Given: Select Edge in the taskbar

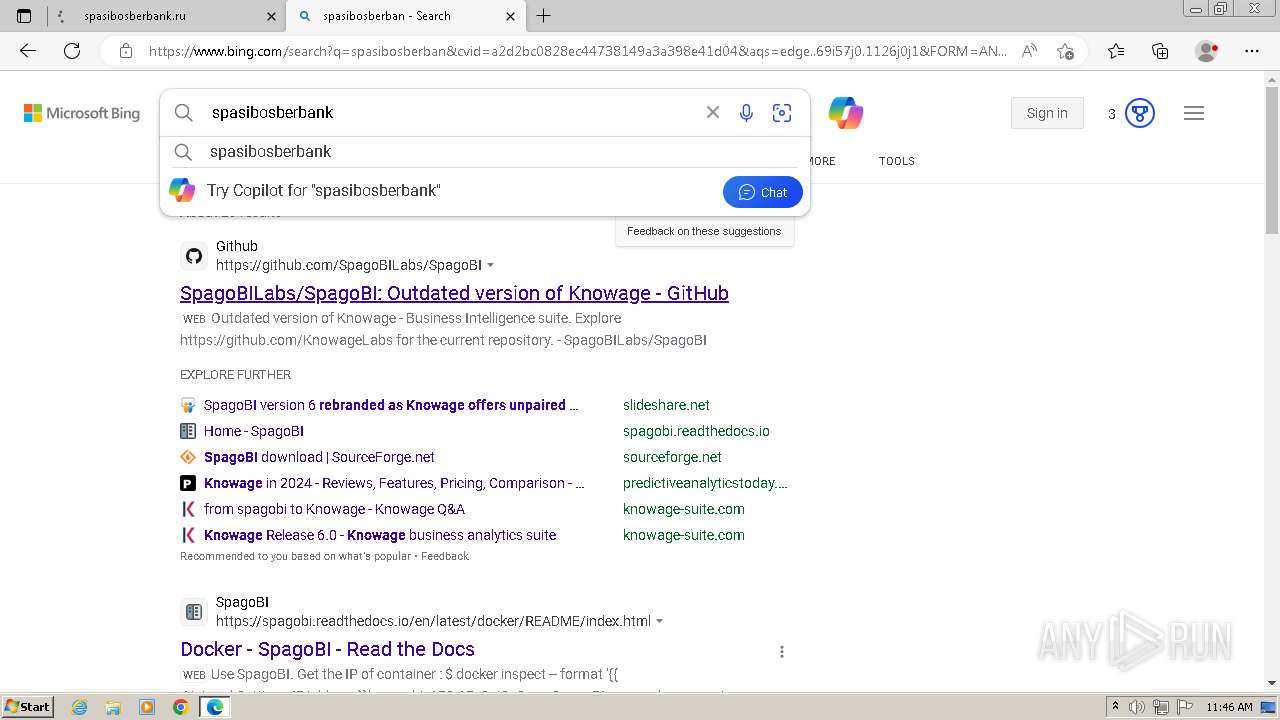Looking at the screenshot, I should click(x=214, y=707).
